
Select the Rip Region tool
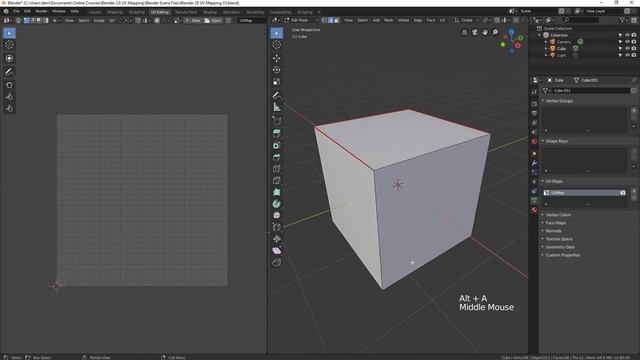[277, 262]
